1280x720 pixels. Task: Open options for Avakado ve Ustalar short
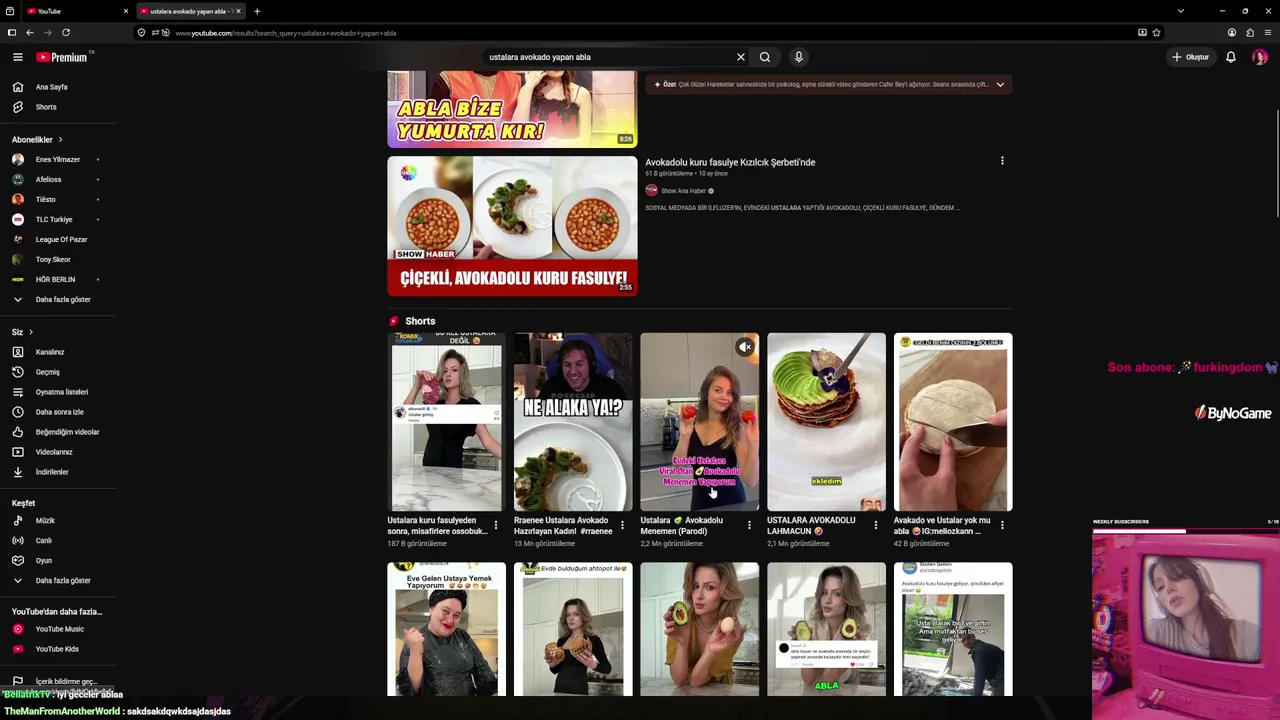click(x=1002, y=525)
